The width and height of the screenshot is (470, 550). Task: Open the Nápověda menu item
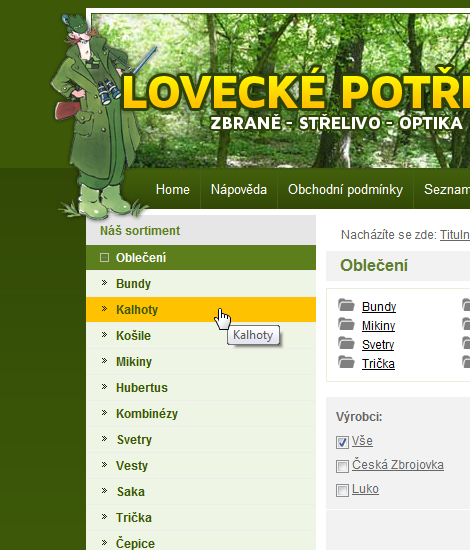tap(239, 189)
